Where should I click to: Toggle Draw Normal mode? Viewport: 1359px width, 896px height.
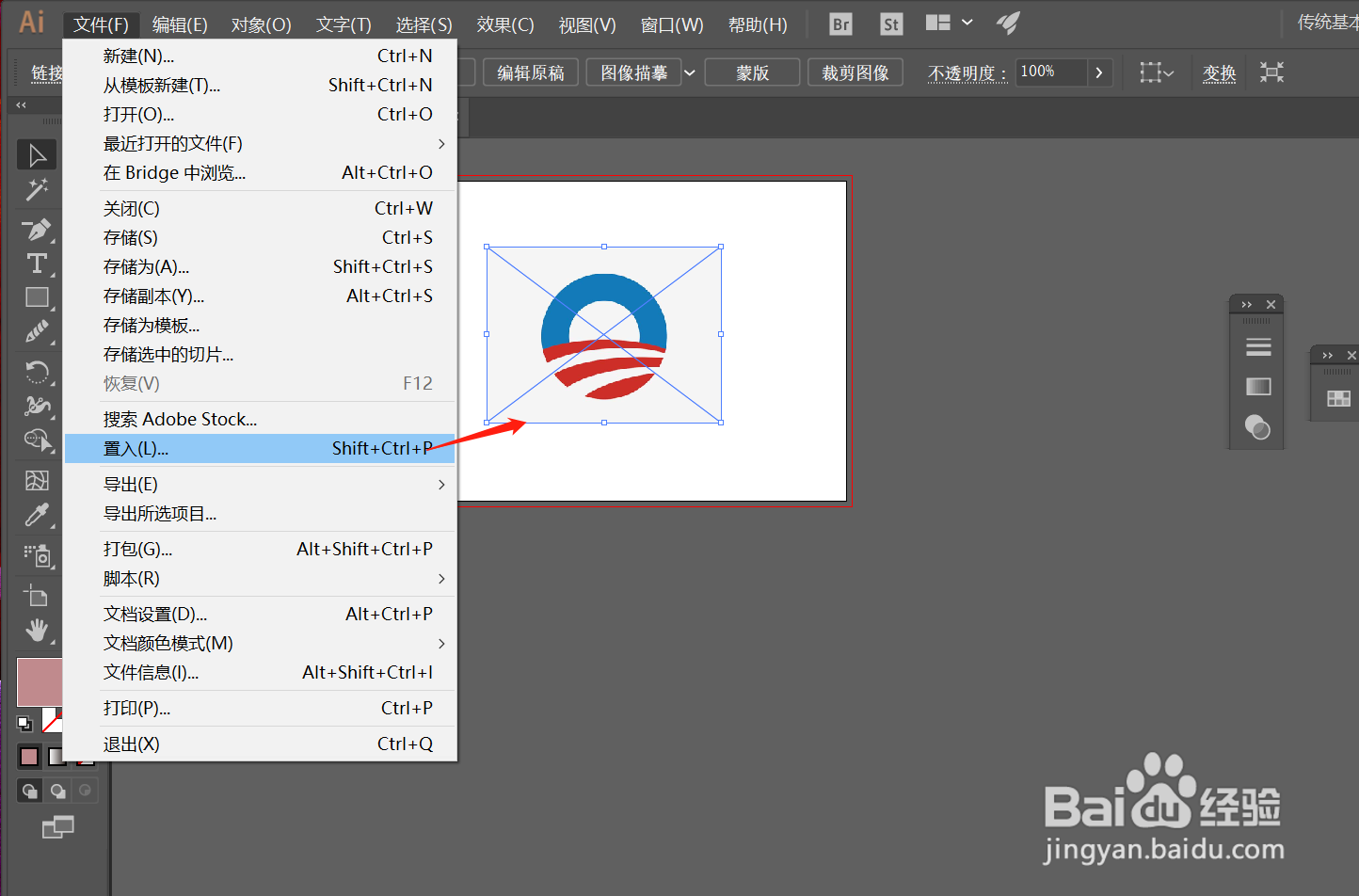29,791
